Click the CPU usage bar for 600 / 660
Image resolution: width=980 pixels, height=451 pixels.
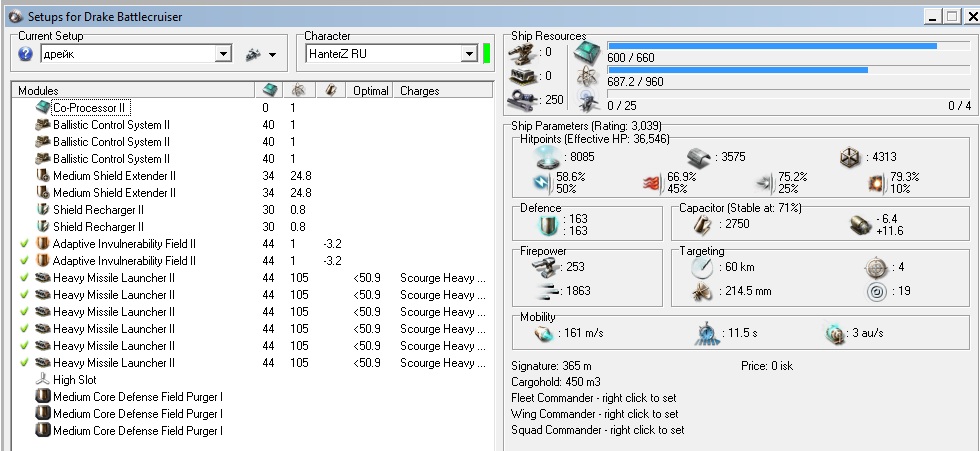[x=789, y=46]
